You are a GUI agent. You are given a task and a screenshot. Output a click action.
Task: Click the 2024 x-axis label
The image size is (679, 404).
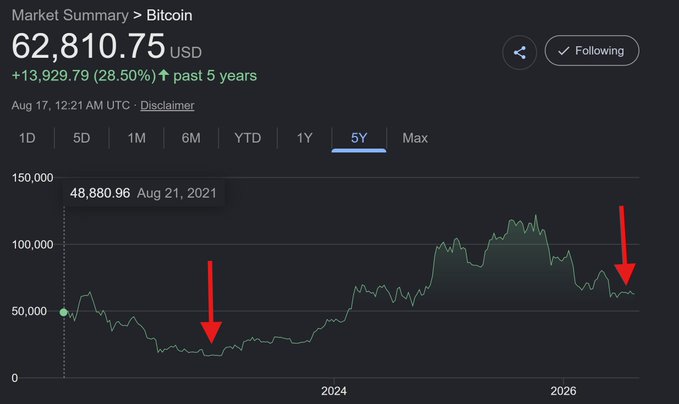(x=334, y=391)
